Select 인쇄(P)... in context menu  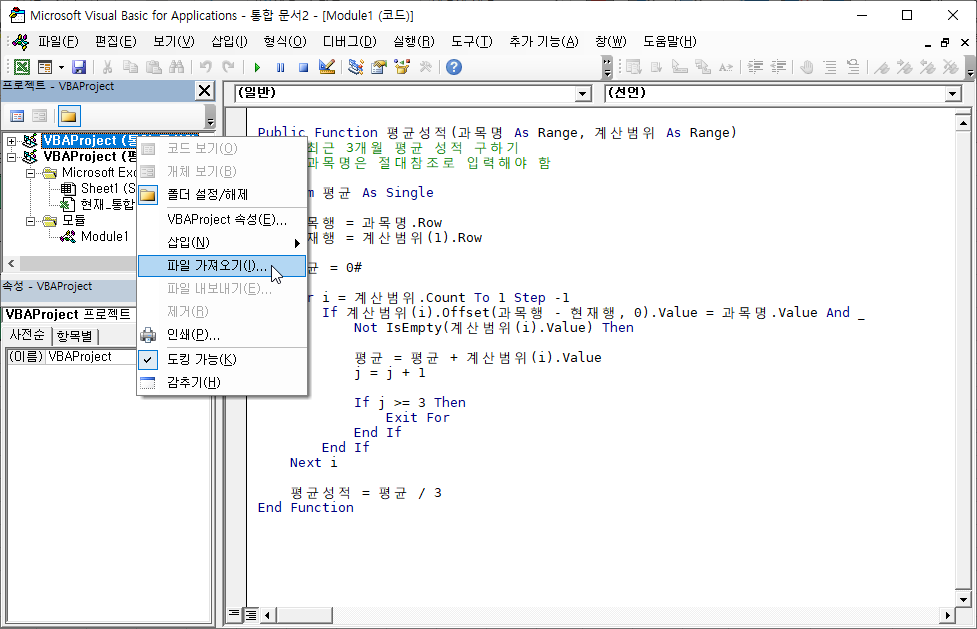[222, 335]
